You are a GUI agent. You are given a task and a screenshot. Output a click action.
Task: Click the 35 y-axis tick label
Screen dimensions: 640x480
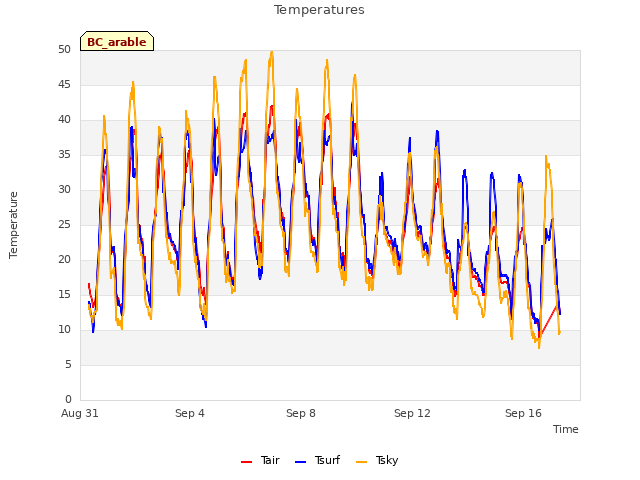coord(64,155)
